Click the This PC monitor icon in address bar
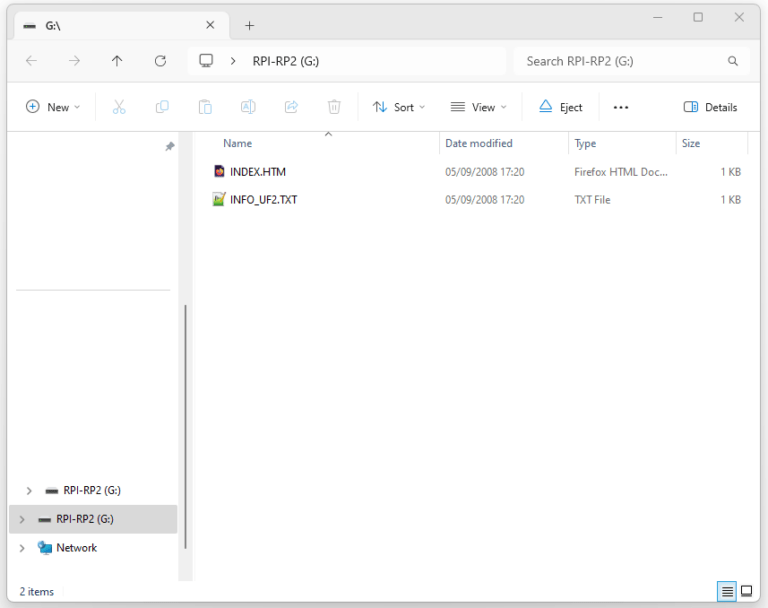Viewport: 768px width, 608px height. point(206,61)
